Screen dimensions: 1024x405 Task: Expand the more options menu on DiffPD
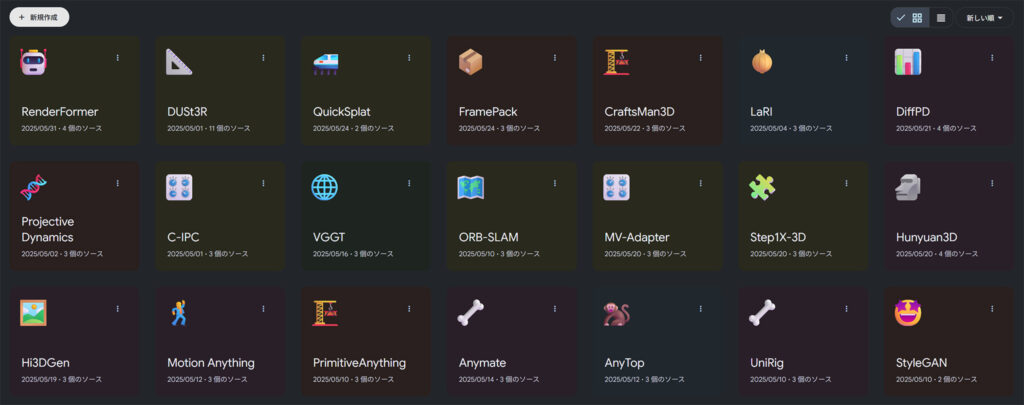pyautogui.click(x=992, y=58)
